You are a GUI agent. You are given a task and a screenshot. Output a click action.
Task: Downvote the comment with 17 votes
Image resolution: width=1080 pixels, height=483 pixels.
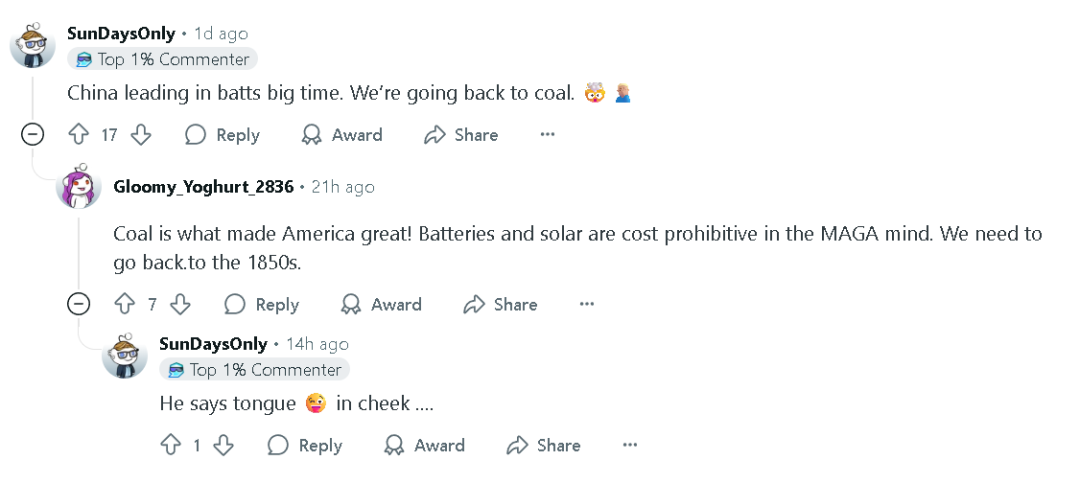point(141,135)
